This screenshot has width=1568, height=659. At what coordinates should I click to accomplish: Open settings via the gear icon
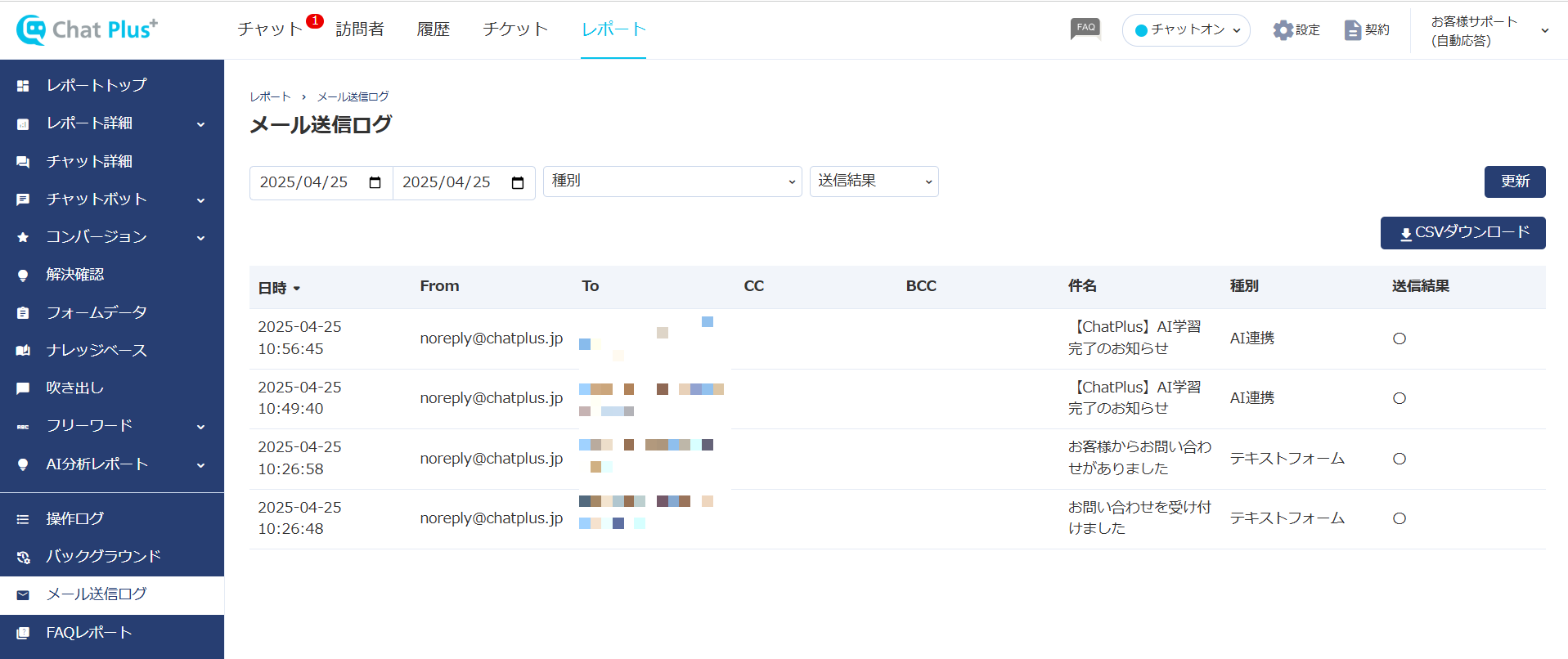[x=1283, y=30]
